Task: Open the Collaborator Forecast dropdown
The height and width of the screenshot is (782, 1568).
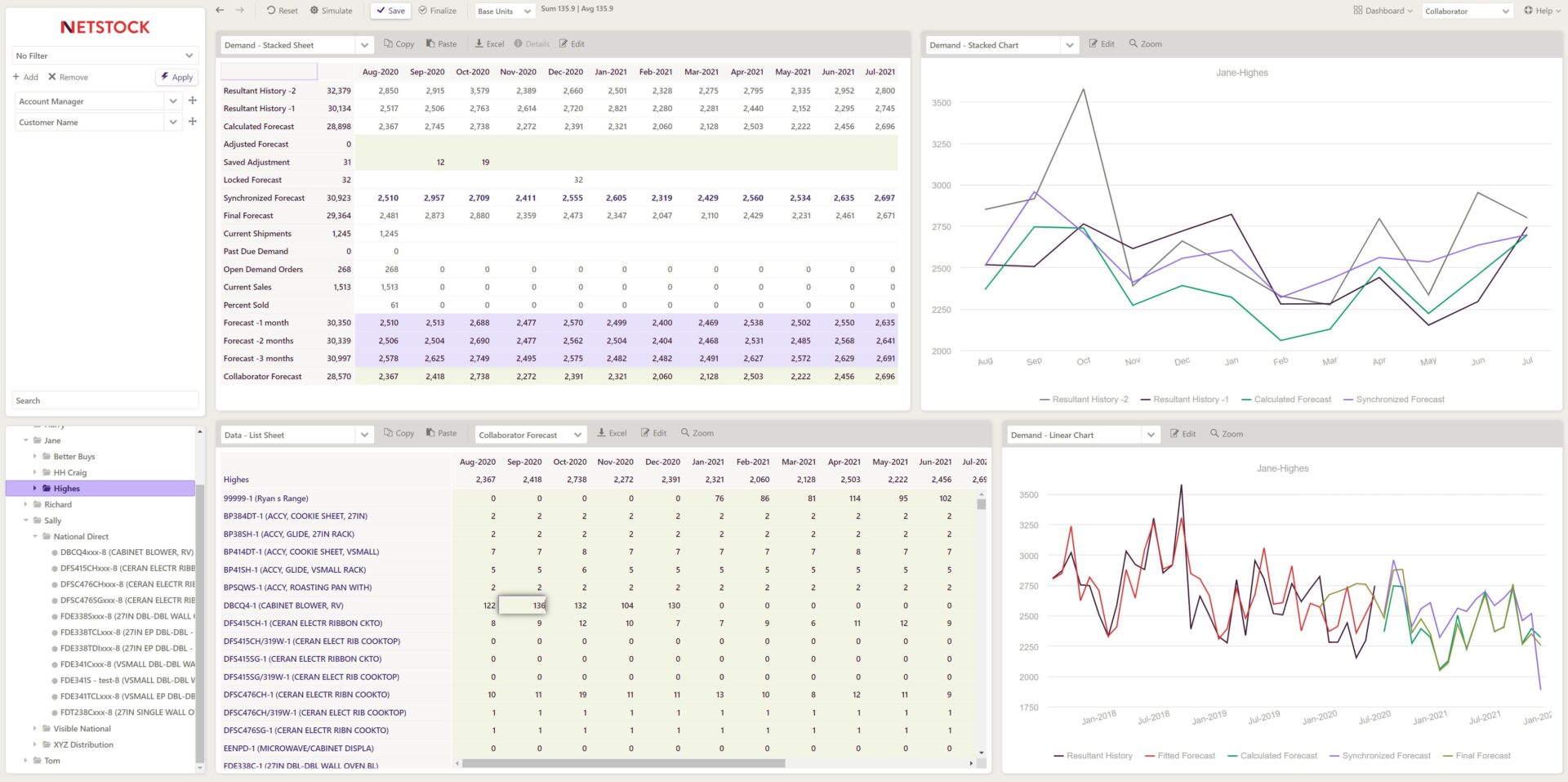Action: pos(531,435)
